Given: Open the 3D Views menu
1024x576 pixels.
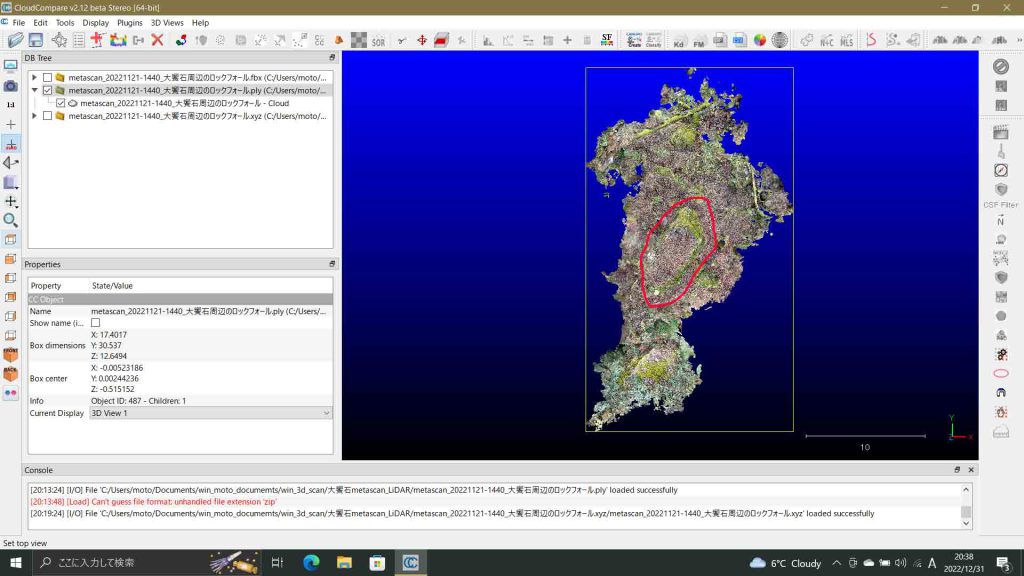Looking at the screenshot, I should [167, 22].
